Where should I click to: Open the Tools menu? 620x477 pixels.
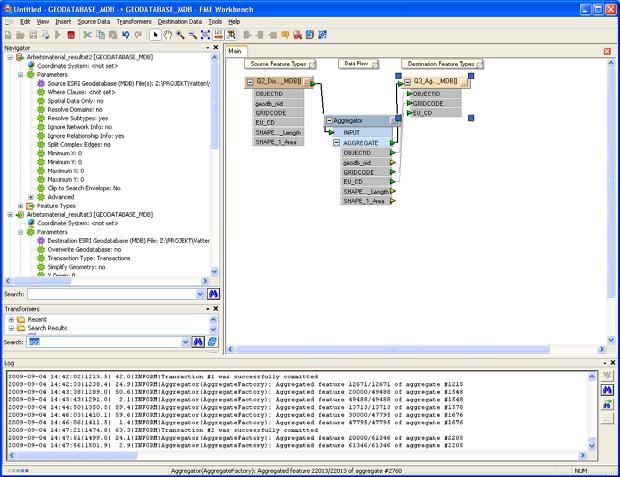pos(215,22)
